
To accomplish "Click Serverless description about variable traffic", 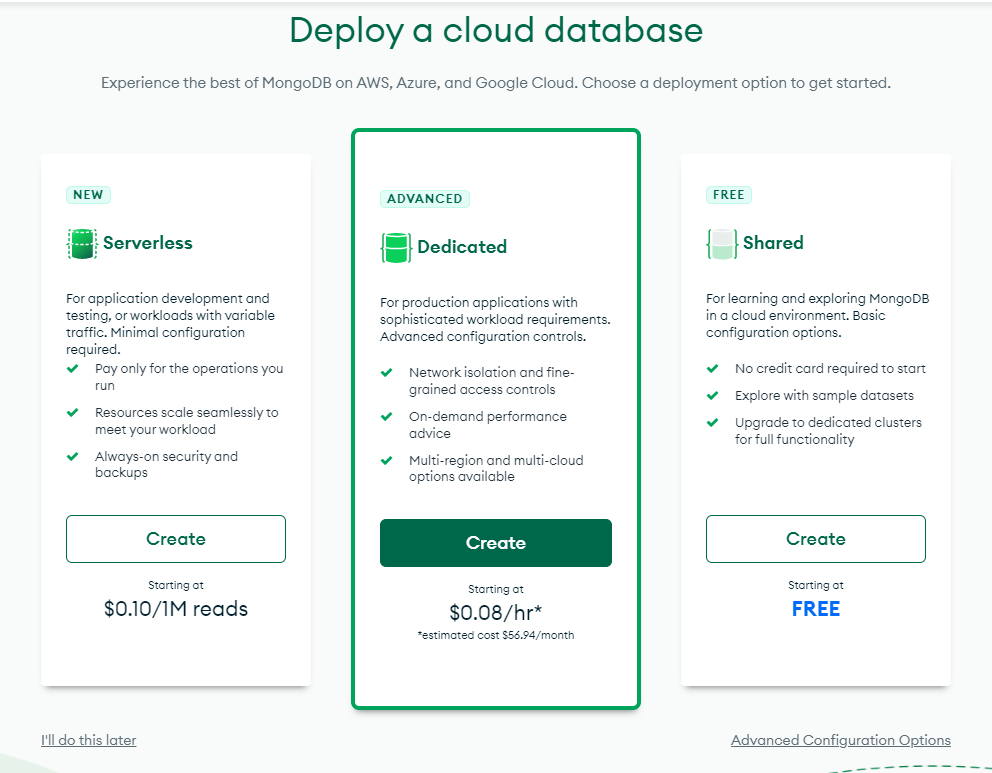I will tap(170, 323).
